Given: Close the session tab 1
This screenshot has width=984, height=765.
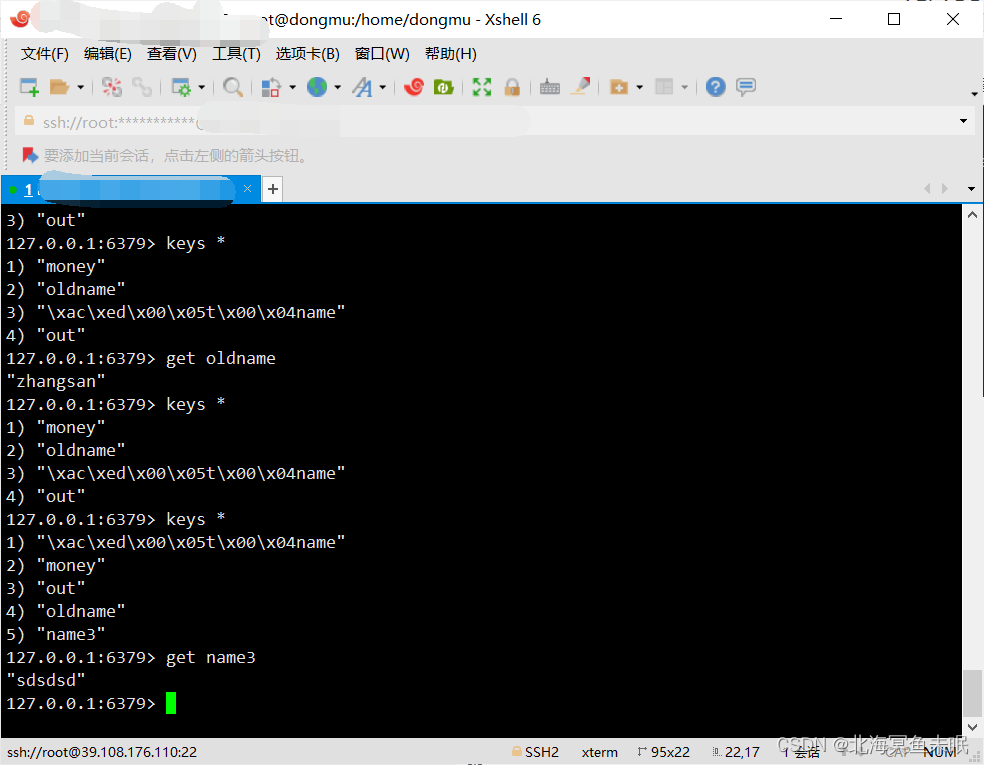Looking at the screenshot, I should pos(247,189).
